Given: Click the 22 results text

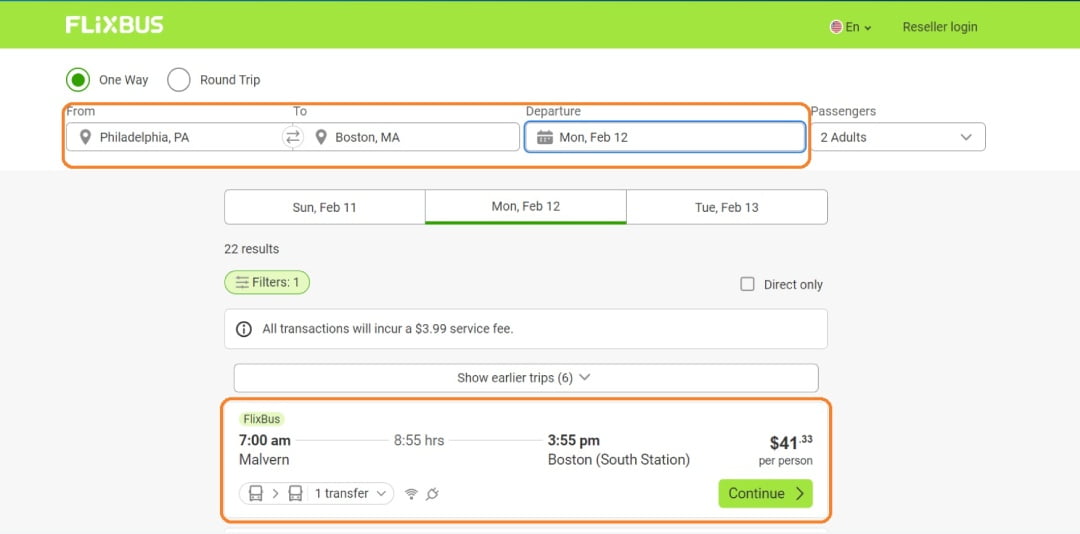Looking at the screenshot, I should coord(251,249).
